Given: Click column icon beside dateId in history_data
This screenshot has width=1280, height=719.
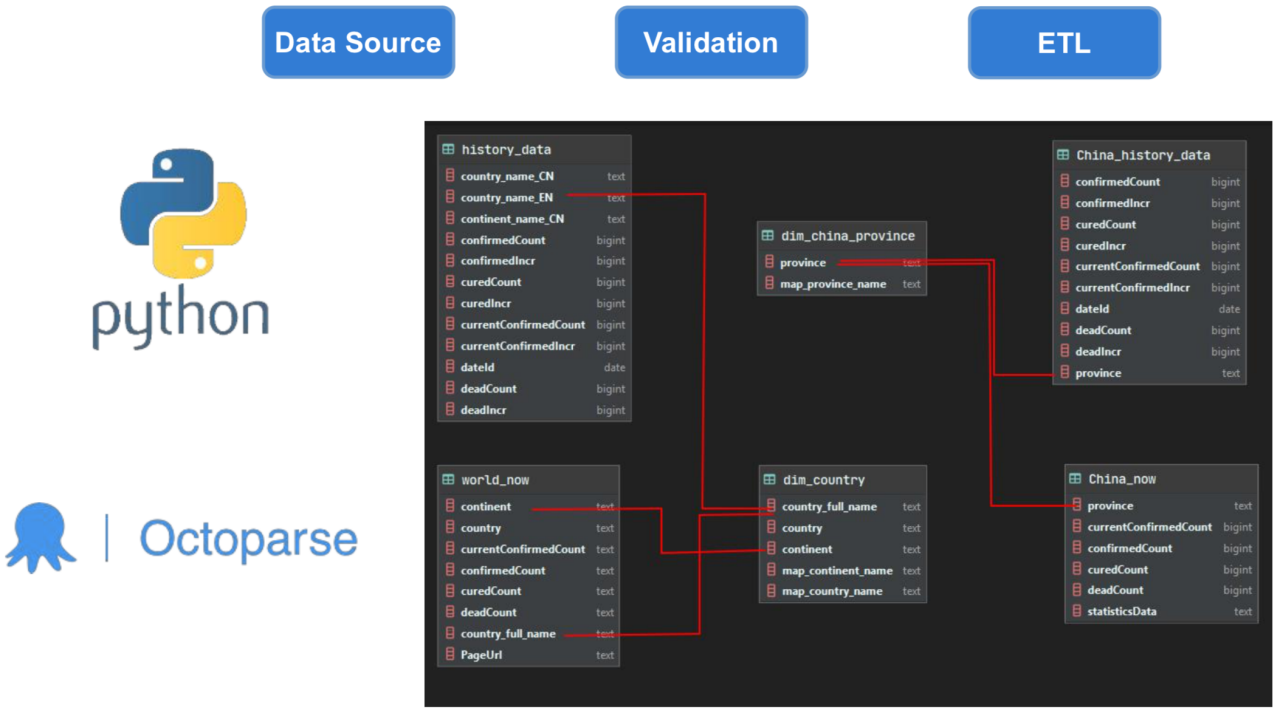Looking at the screenshot, I should point(450,367).
